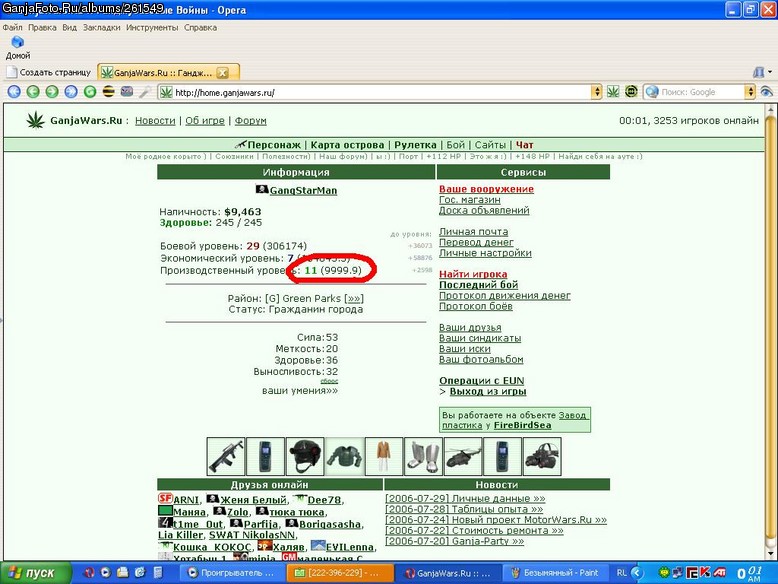Click the Kaspersky K icon in the system tray
This screenshot has height=584, width=778.
click(705, 573)
